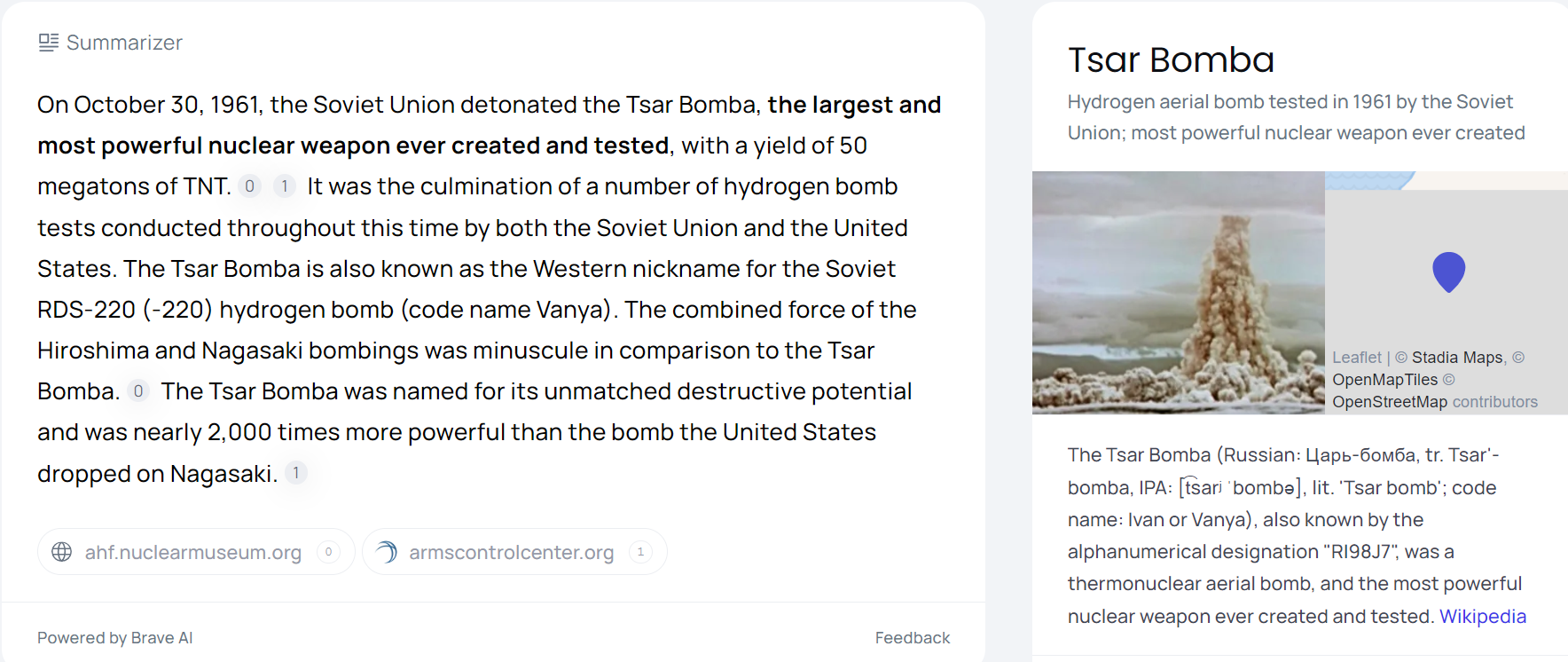Screen dimensions: 1568x662
Task: Visit the armscontrolcenter.org source link
Action: (x=511, y=552)
